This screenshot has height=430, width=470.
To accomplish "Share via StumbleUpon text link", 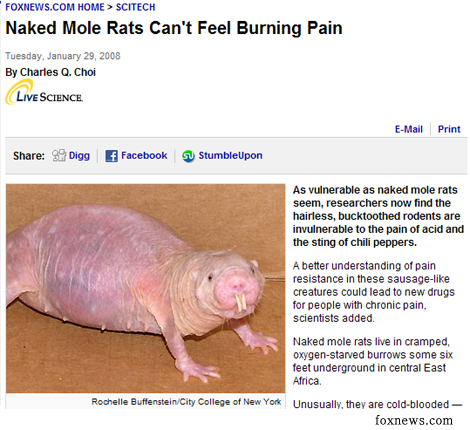I will (230, 155).
